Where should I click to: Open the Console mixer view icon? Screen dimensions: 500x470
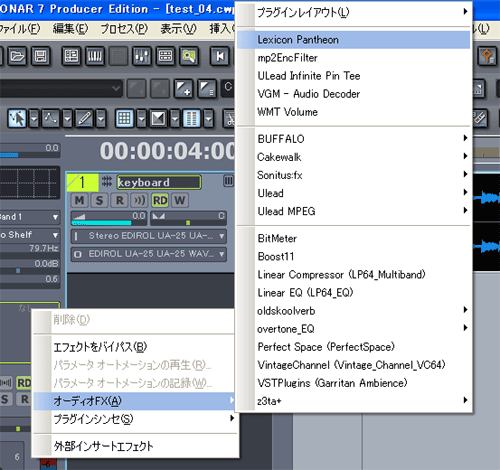click(x=142, y=56)
